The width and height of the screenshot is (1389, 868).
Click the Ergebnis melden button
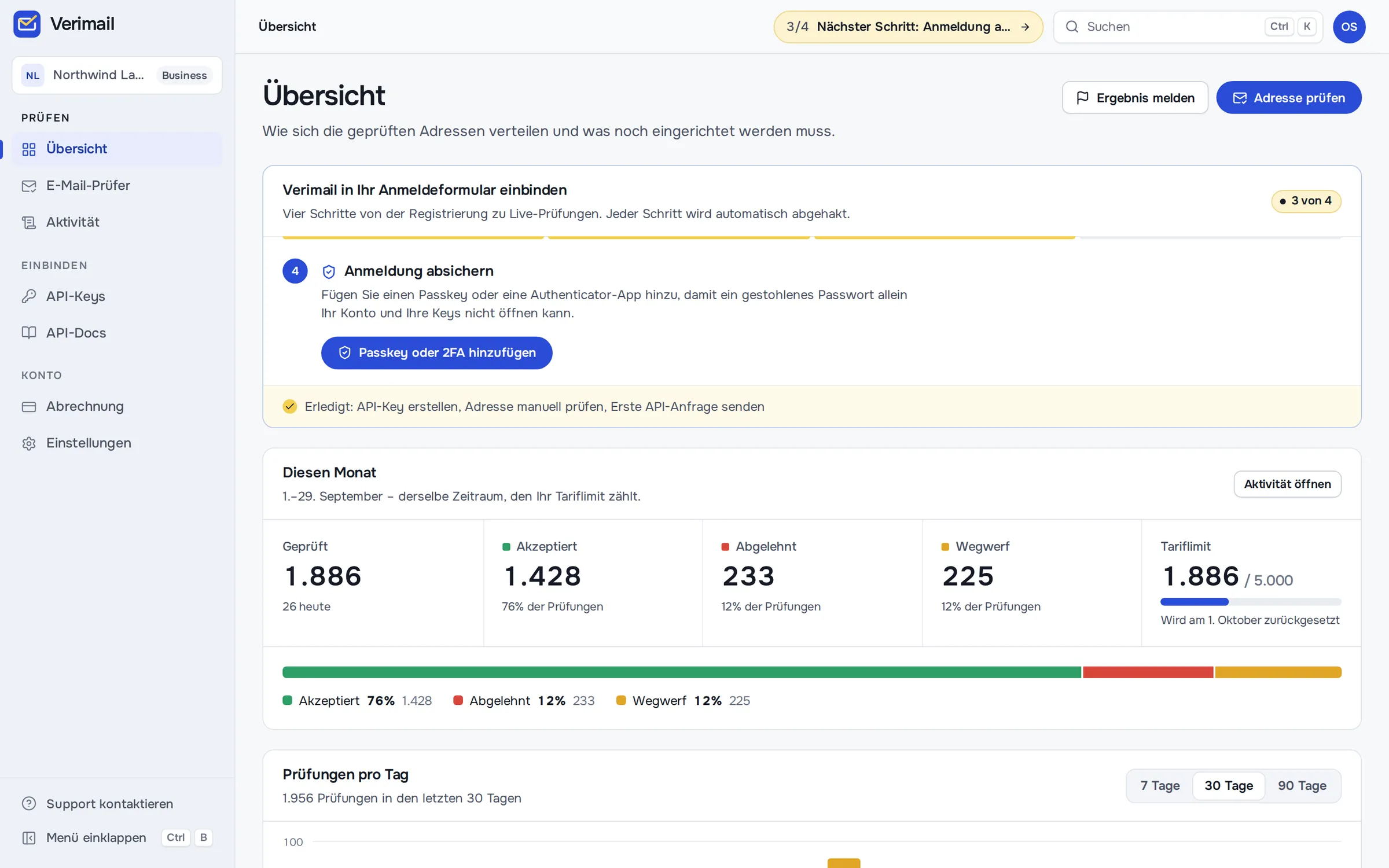(1135, 98)
